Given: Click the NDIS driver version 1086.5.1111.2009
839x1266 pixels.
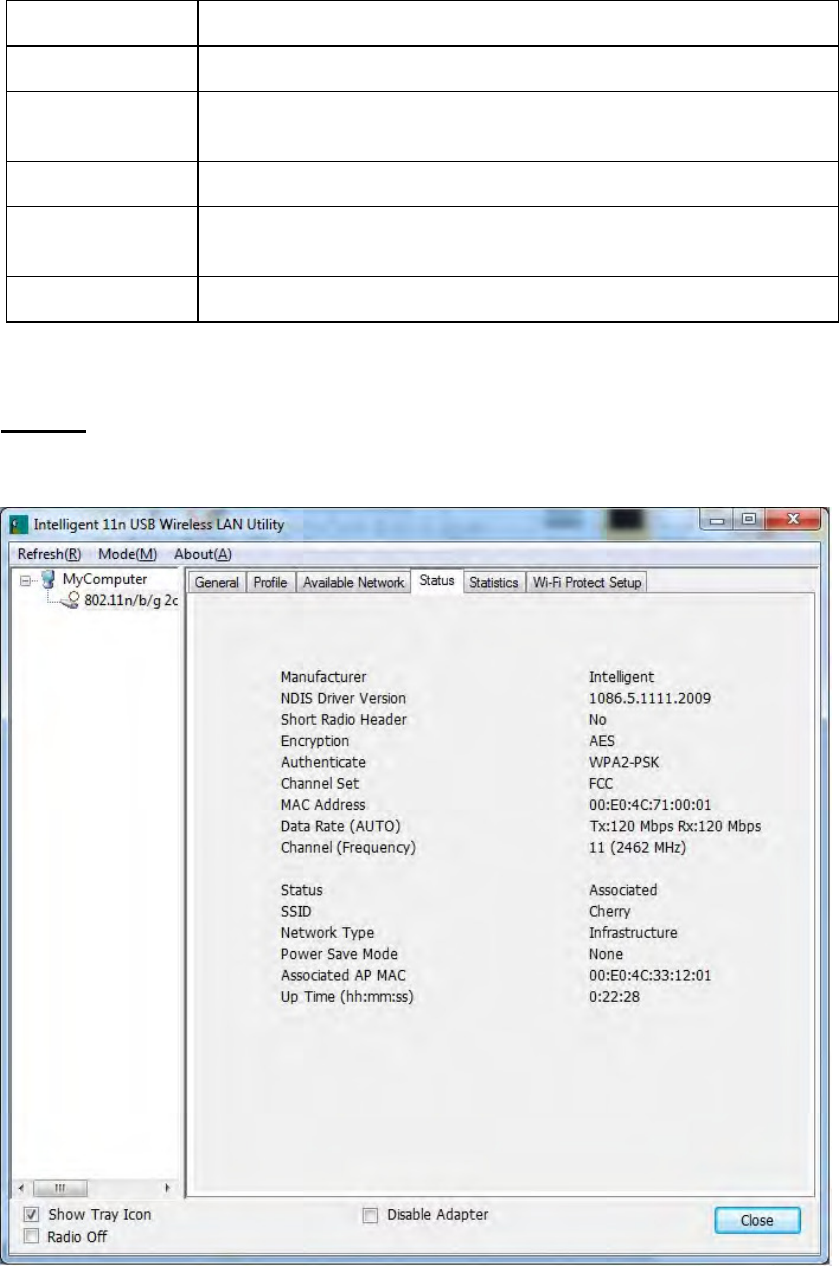Looking at the screenshot, I should pyautogui.click(x=650, y=698).
